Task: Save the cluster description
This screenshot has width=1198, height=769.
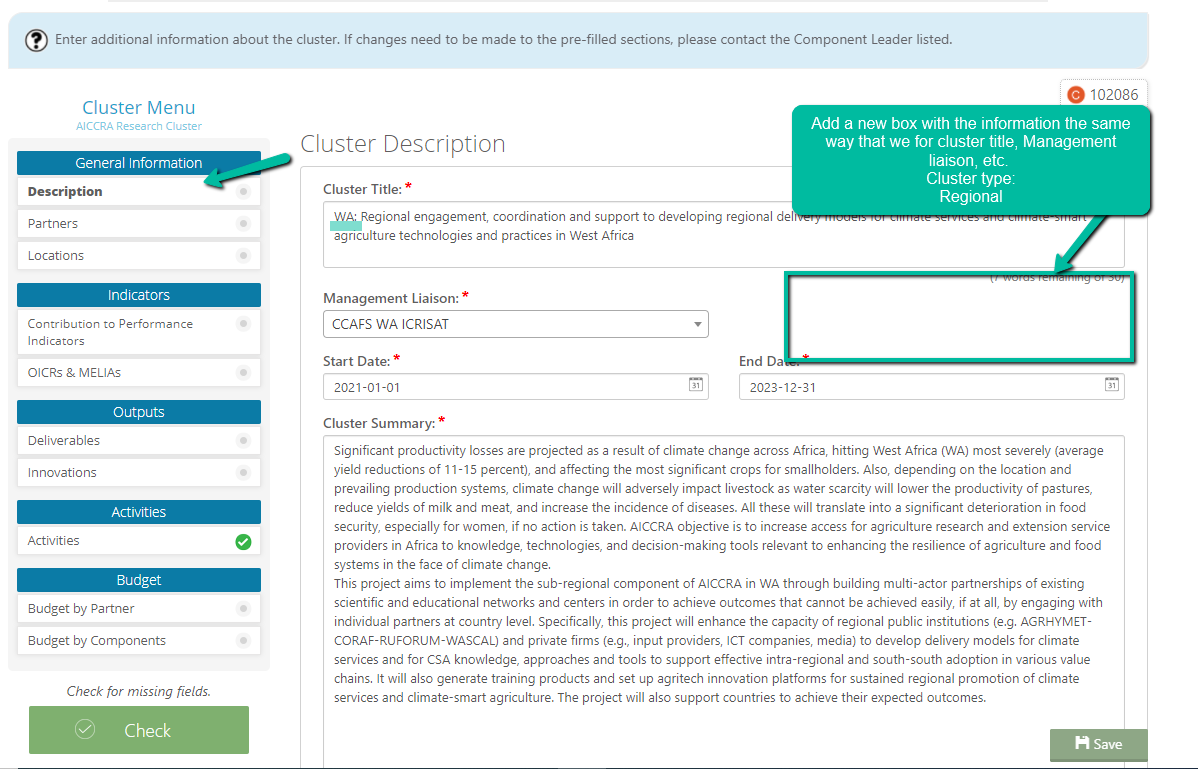Action: (x=1098, y=745)
